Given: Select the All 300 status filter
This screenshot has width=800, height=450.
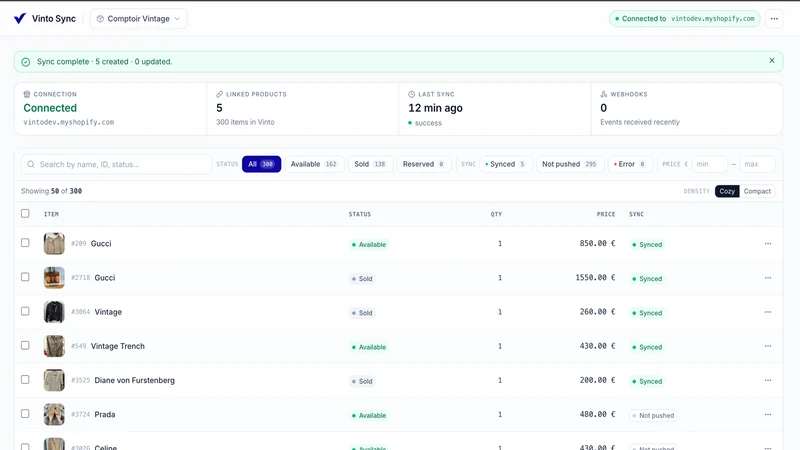Looking at the screenshot, I should pos(261,164).
